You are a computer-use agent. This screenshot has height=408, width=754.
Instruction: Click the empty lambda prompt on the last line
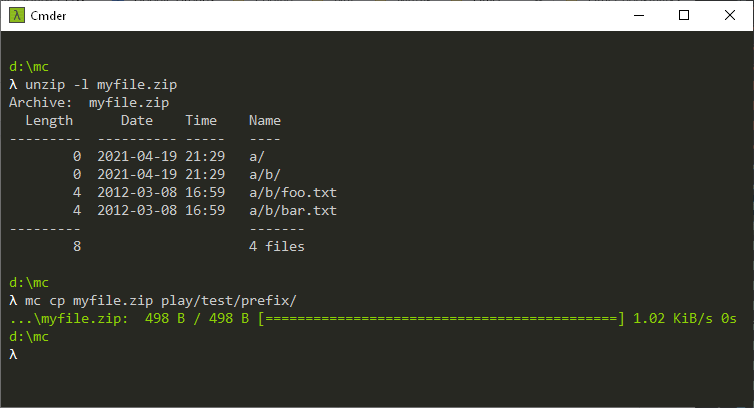tap(13, 354)
